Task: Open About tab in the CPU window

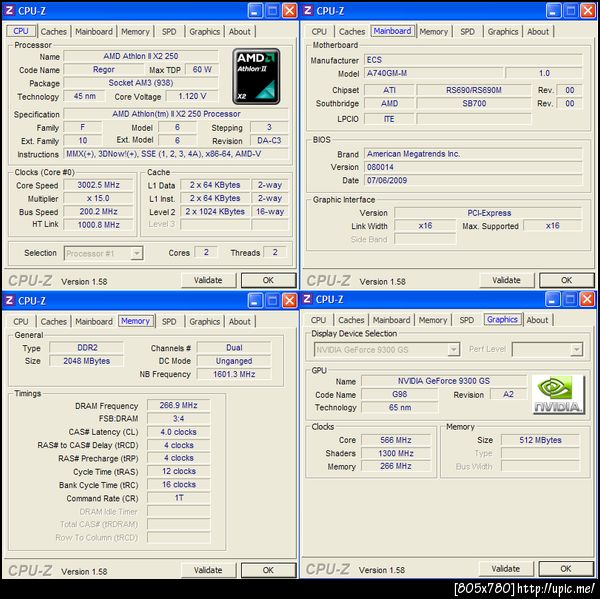Action: click(x=240, y=31)
